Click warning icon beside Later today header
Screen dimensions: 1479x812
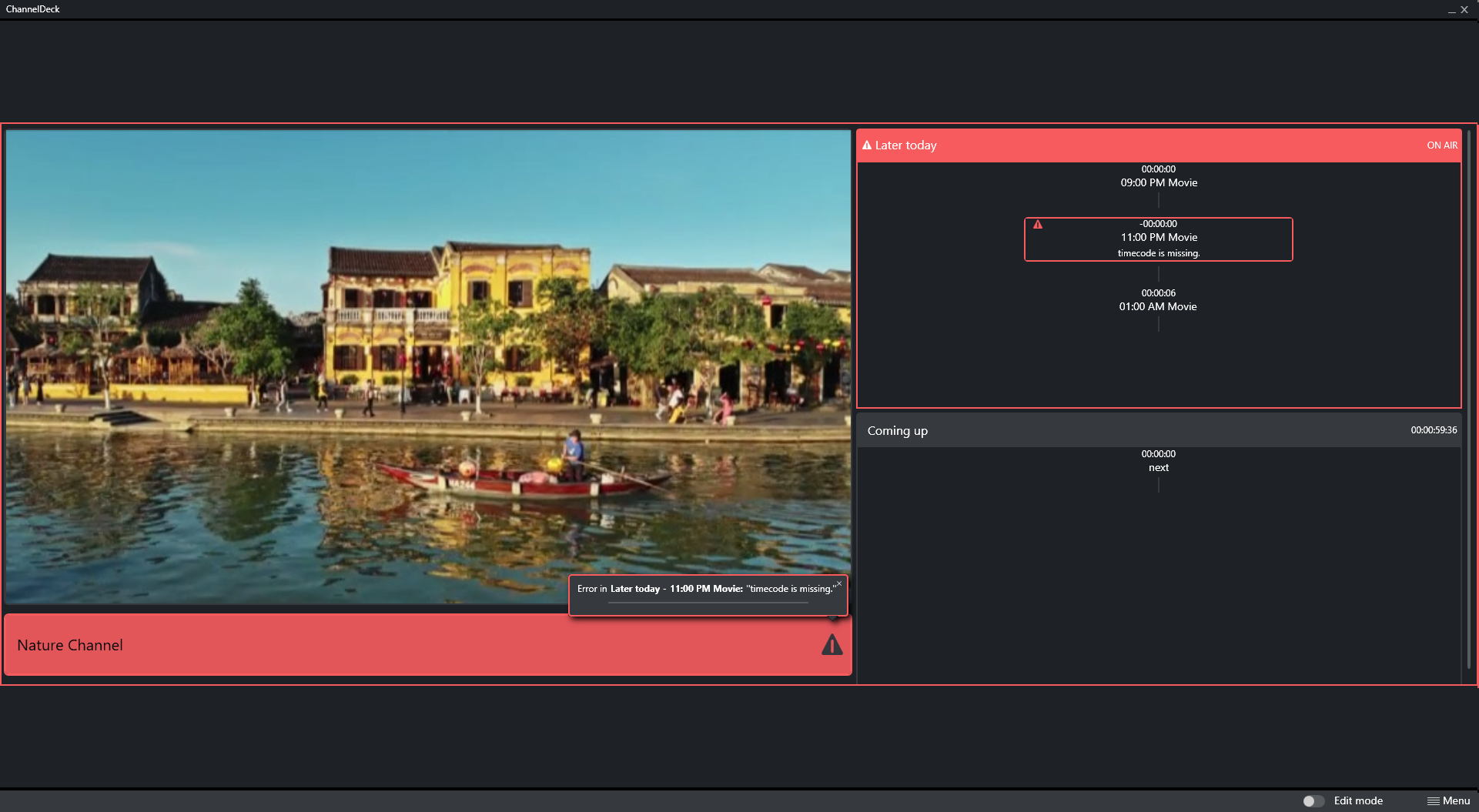(x=867, y=145)
